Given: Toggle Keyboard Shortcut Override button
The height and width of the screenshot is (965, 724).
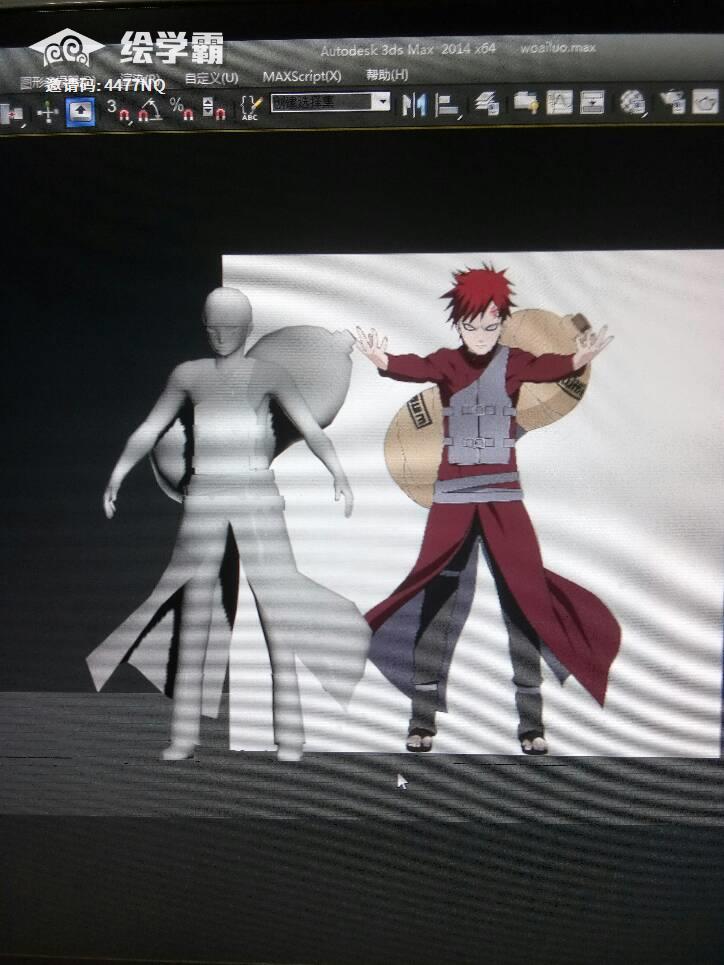Looking at the screenshot, I should point(81,112).
